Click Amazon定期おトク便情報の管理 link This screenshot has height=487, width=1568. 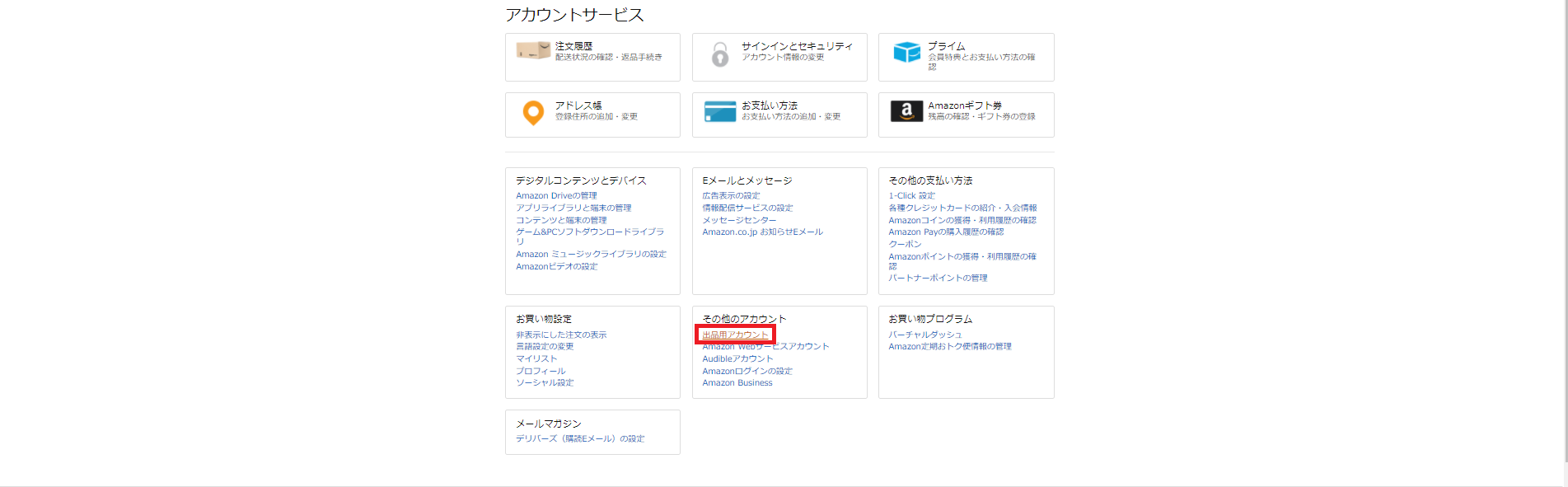[950, 347]
